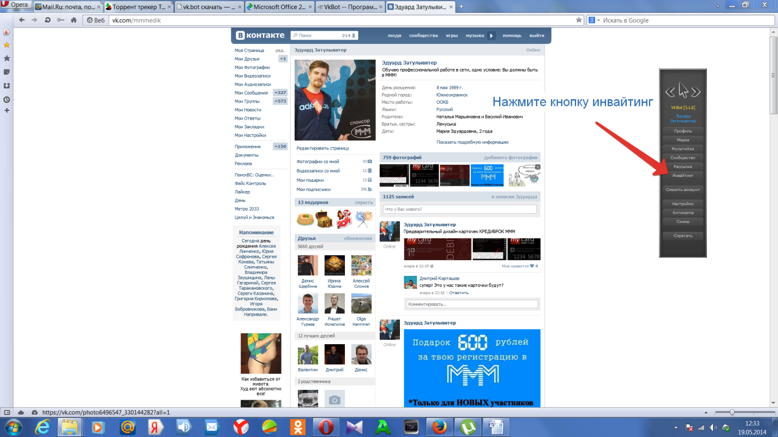Open Firefox from taskbar

coord(439,427)
